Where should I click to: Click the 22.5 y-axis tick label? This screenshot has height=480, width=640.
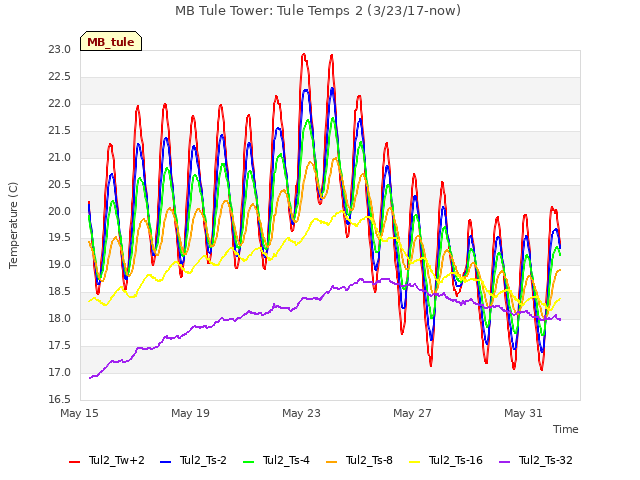coord(60,77)
